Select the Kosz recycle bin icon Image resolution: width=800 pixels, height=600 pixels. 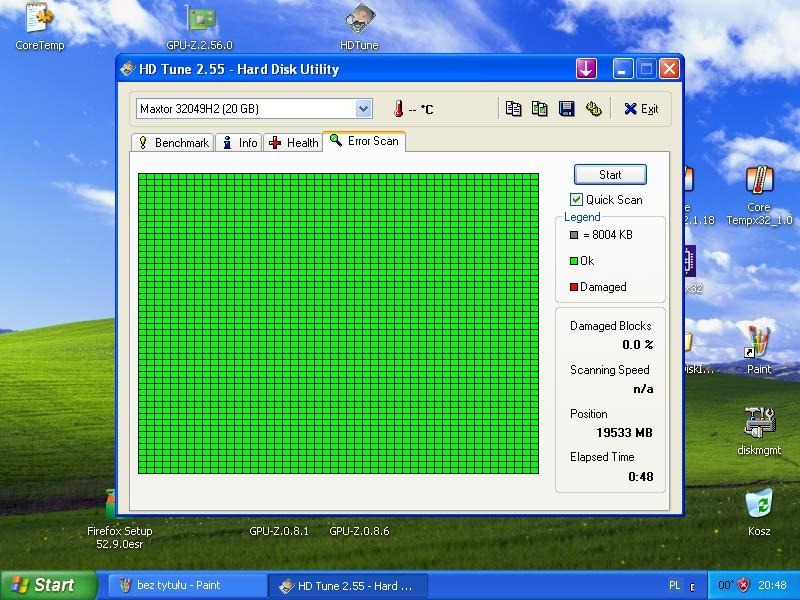pyautogui.click(x=759, y=512)
